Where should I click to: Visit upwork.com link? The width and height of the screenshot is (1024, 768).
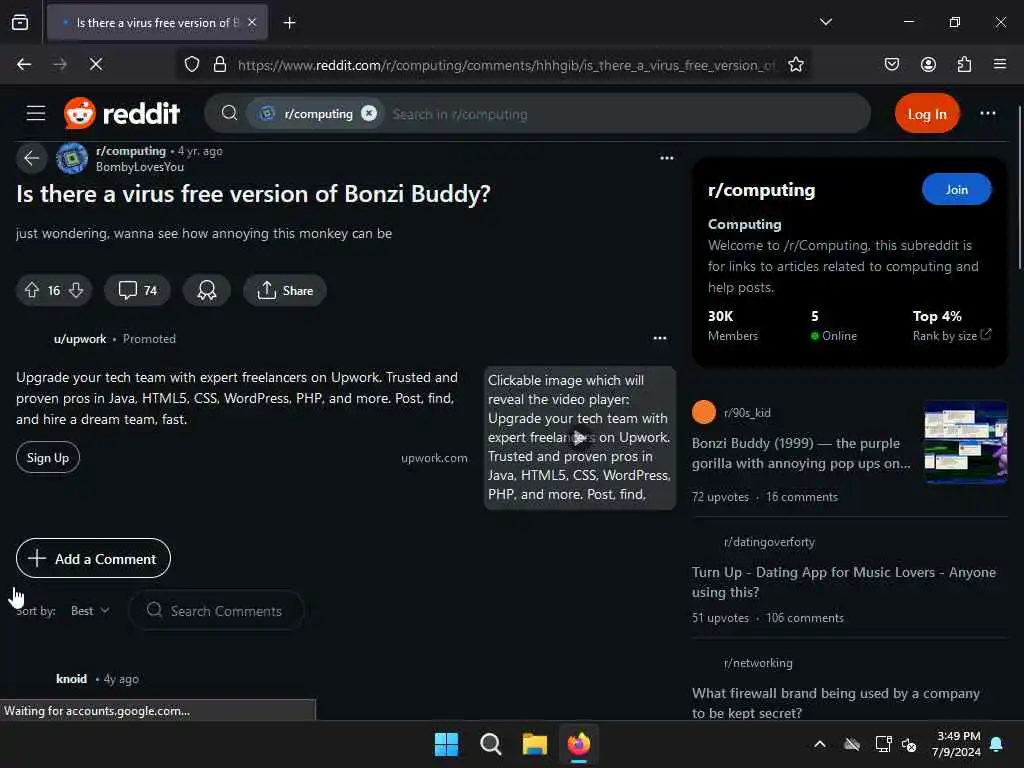point(434,458)
